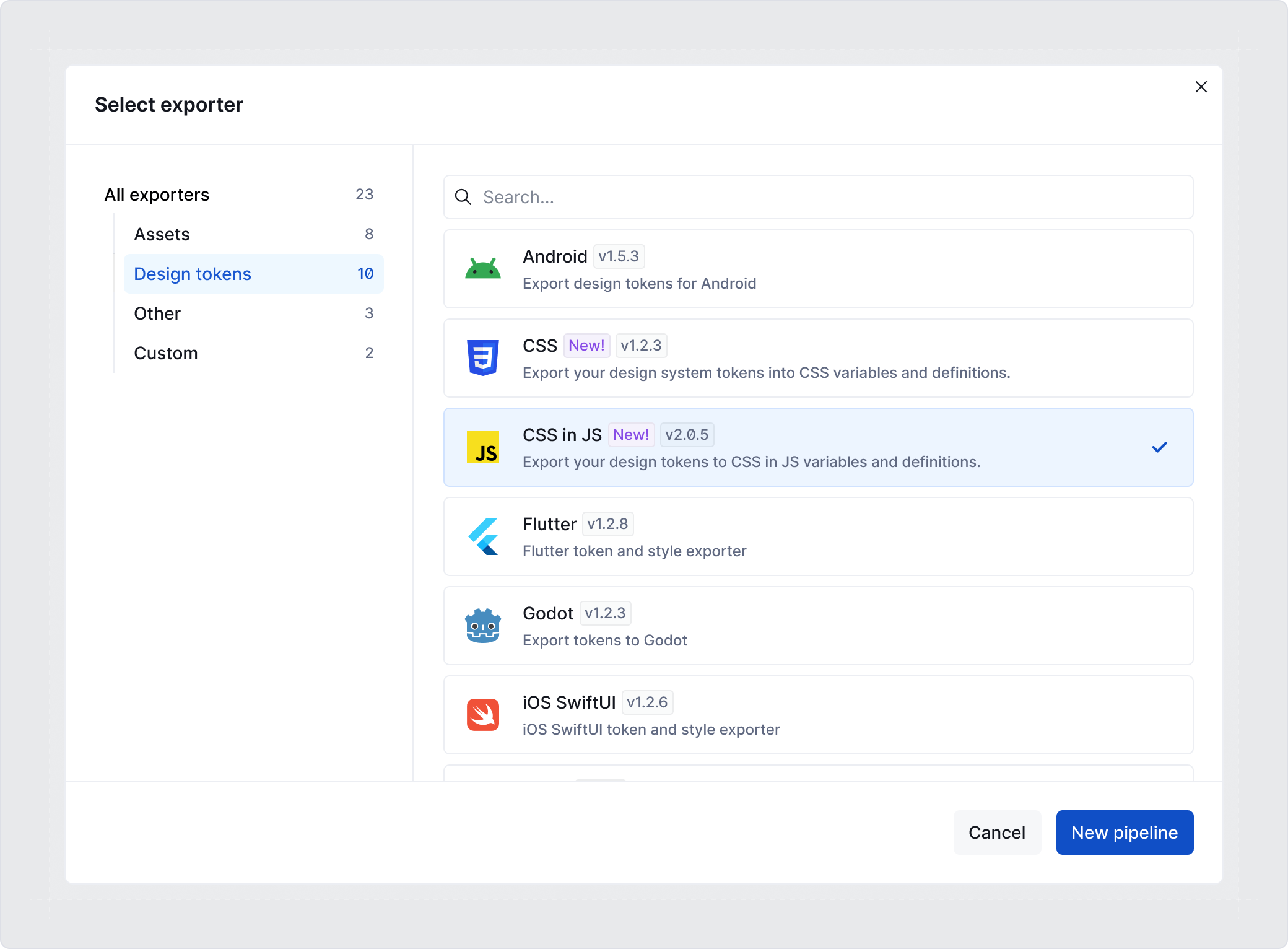The image size is (1288, 949).
Task: Deselect the CSS in JS exporter
Action: pyautogui.click(x=817, y=447)
